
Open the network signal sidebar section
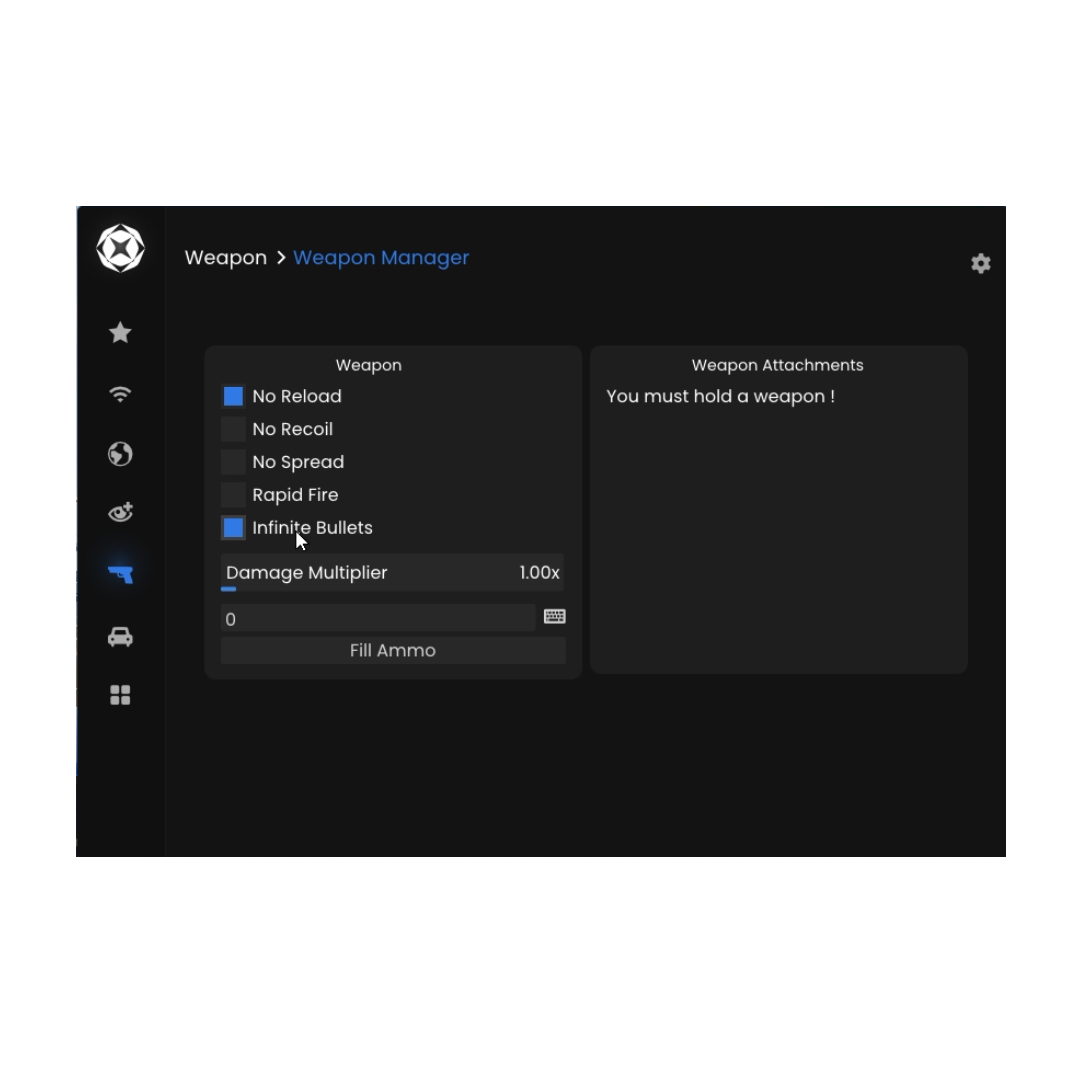120,394
